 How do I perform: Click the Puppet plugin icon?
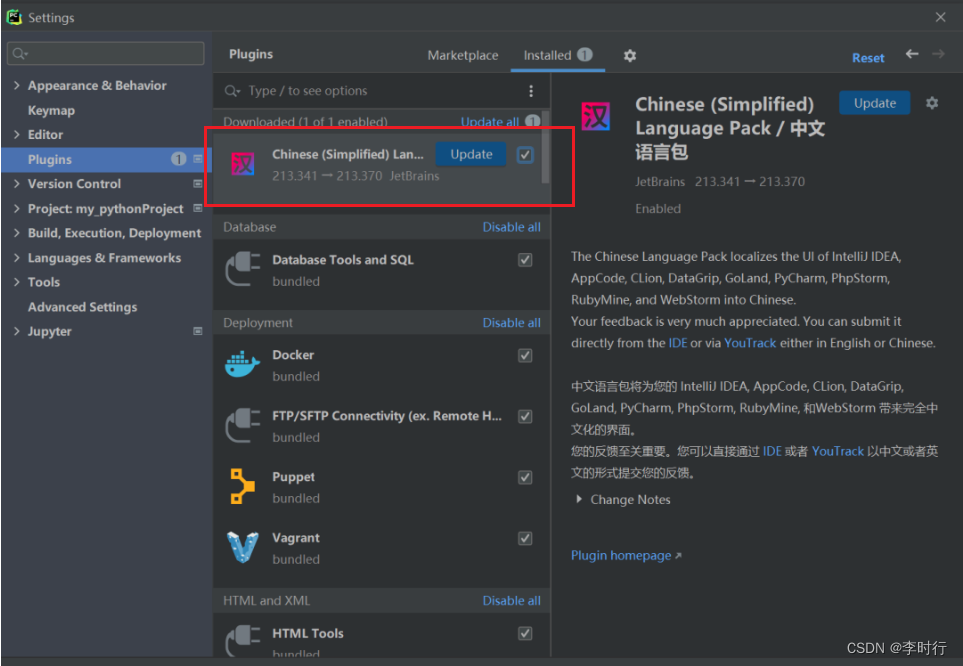(x=243, y=486)
